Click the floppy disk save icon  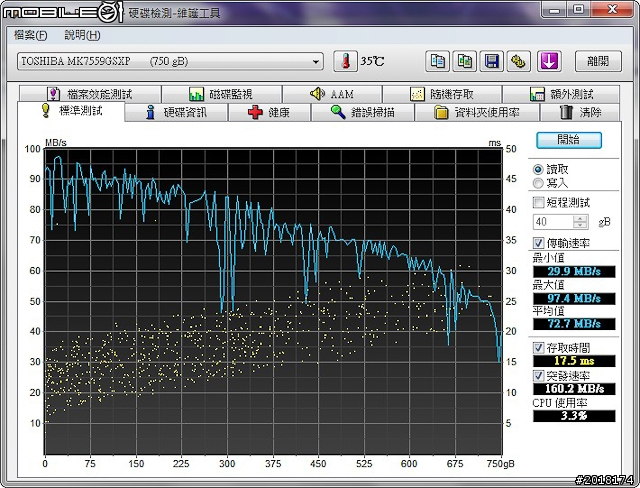click(x=492, y=61)
